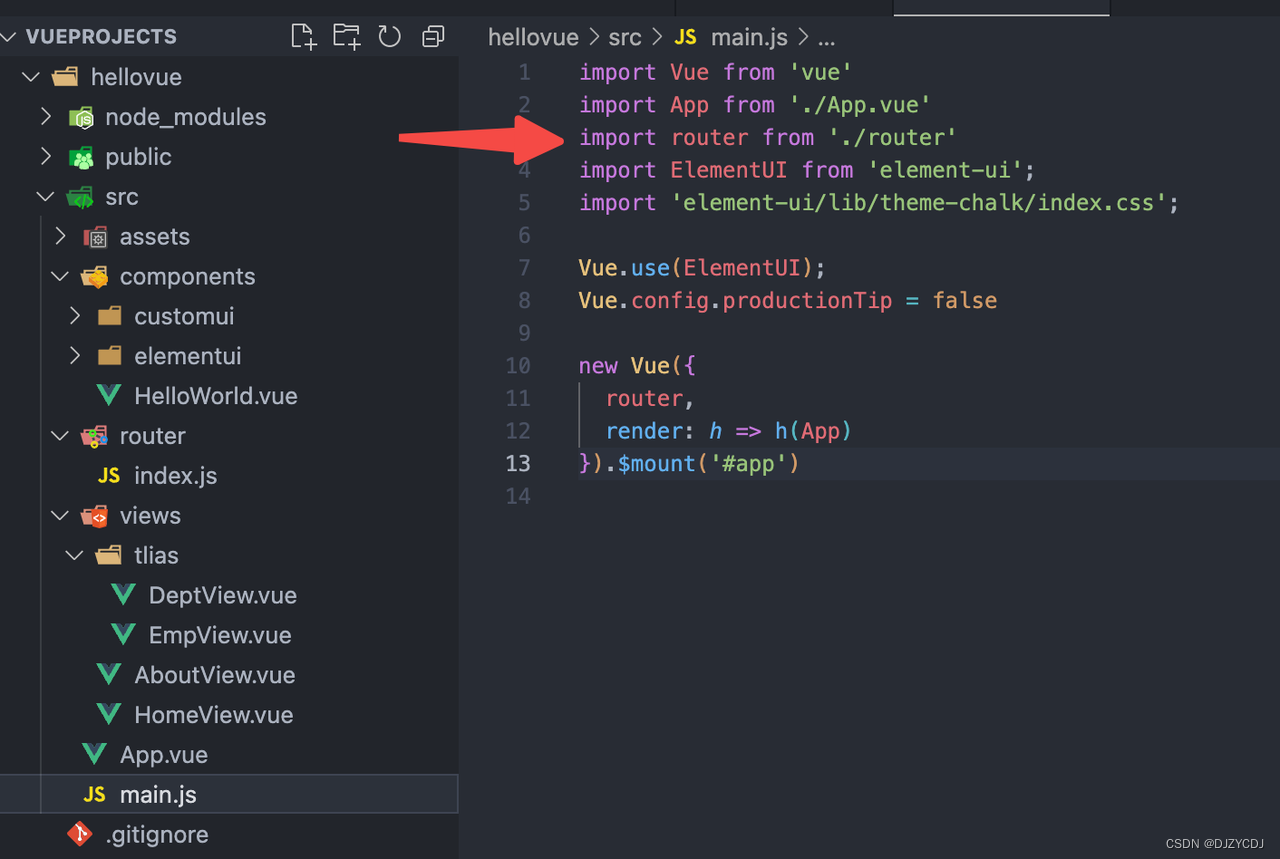The image size is (1280, 859).
Task: Open the public folder
Action: click(136, 156)
